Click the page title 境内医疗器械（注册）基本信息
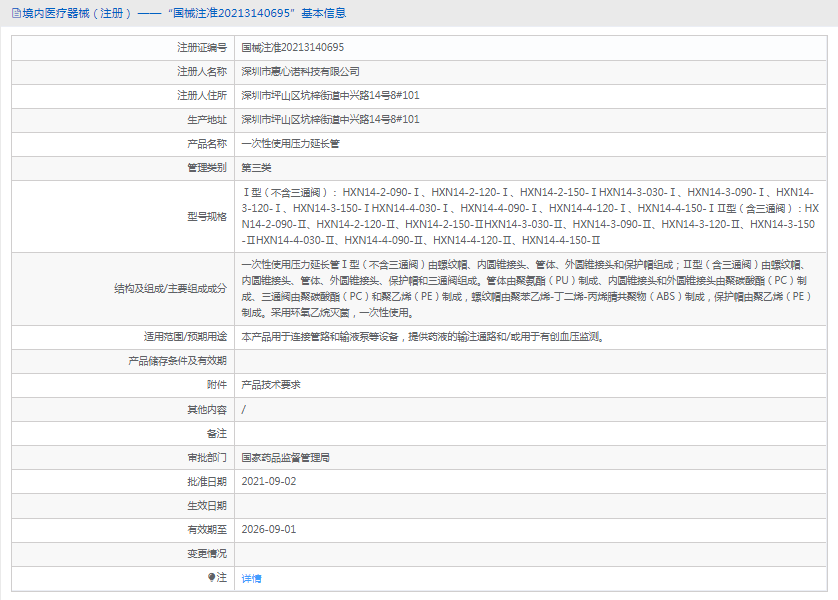Image resolution: width=838 pixels, height=600 pixels. click(x=184, y=13)
